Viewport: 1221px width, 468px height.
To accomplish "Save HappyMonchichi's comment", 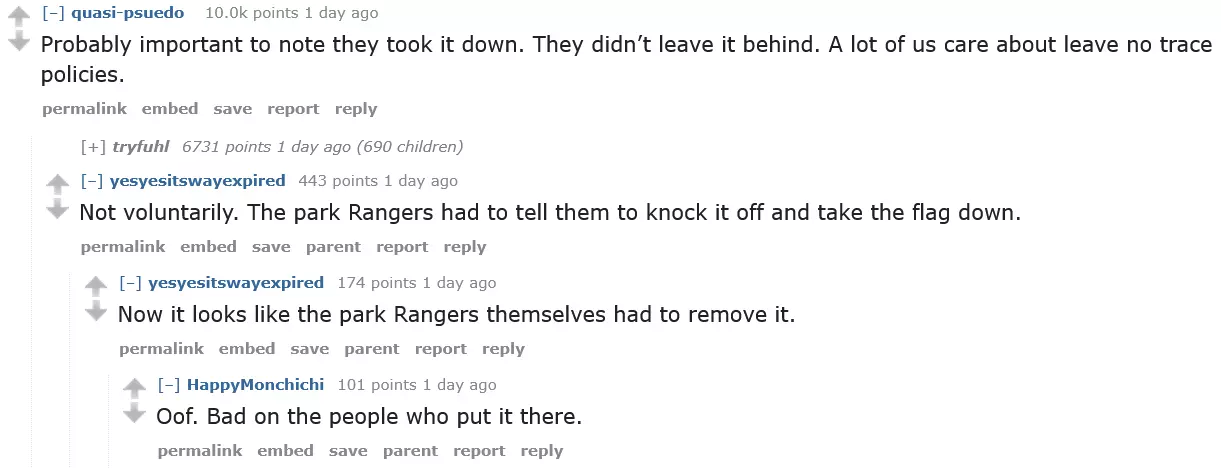I will [x=348, y=450].
